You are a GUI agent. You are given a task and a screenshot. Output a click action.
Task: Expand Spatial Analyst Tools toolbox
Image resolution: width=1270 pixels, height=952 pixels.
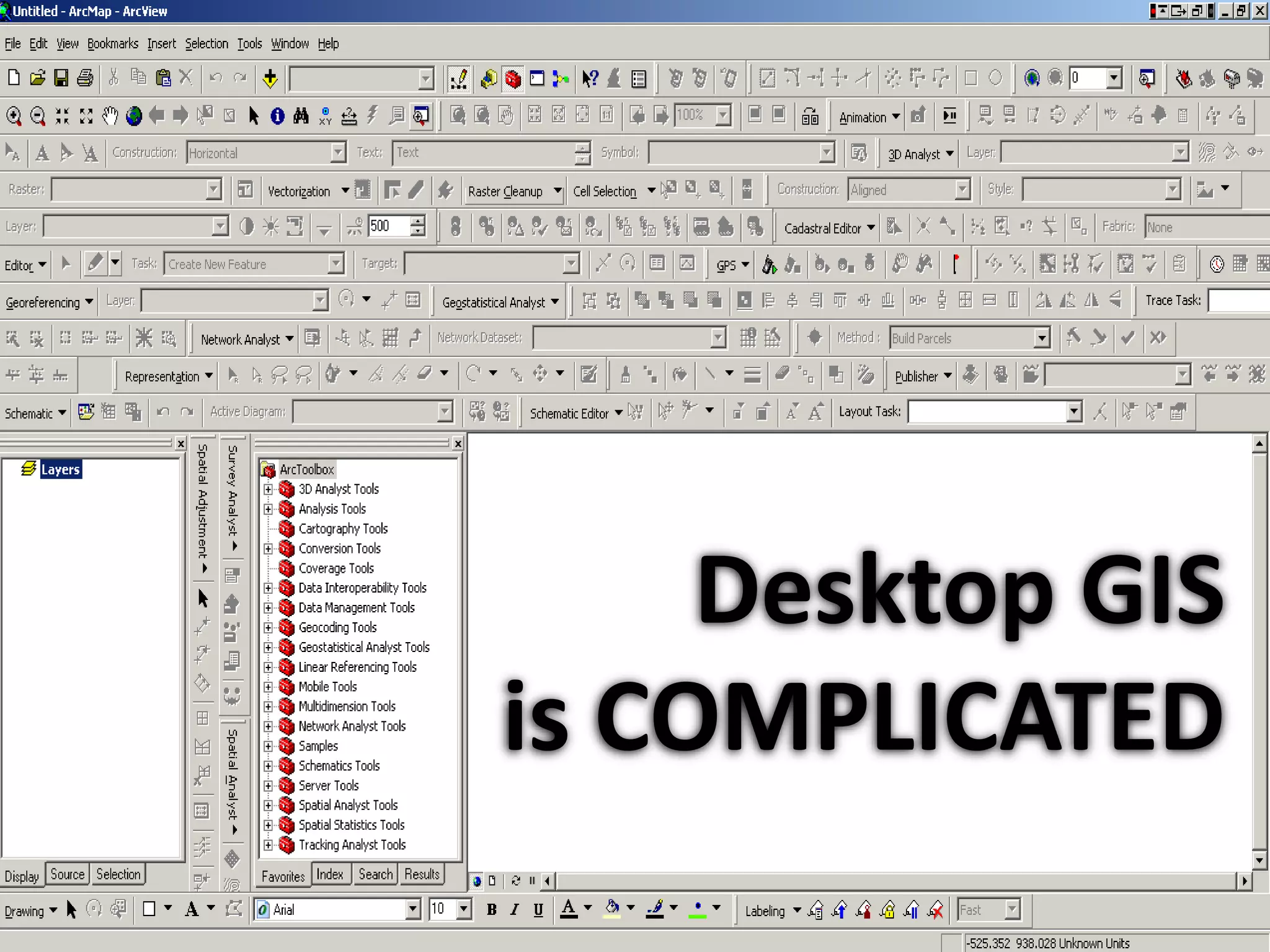268,806
